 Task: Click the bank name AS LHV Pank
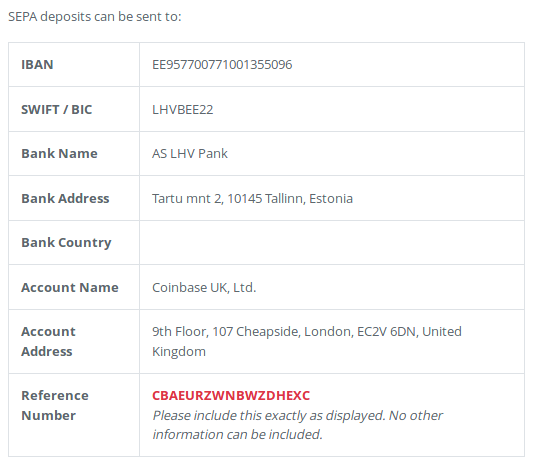(190, 153)
